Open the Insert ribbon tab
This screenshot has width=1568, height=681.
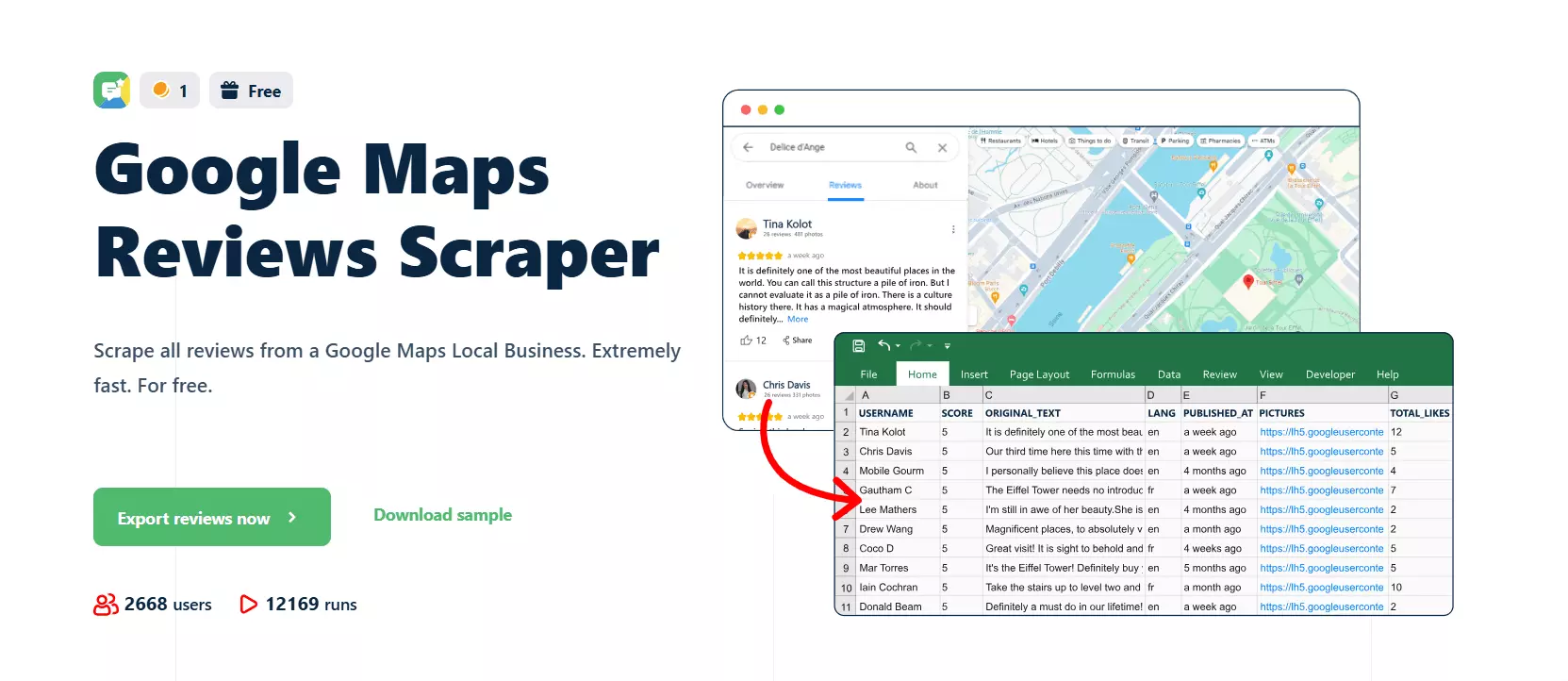[x=974, y=374]
